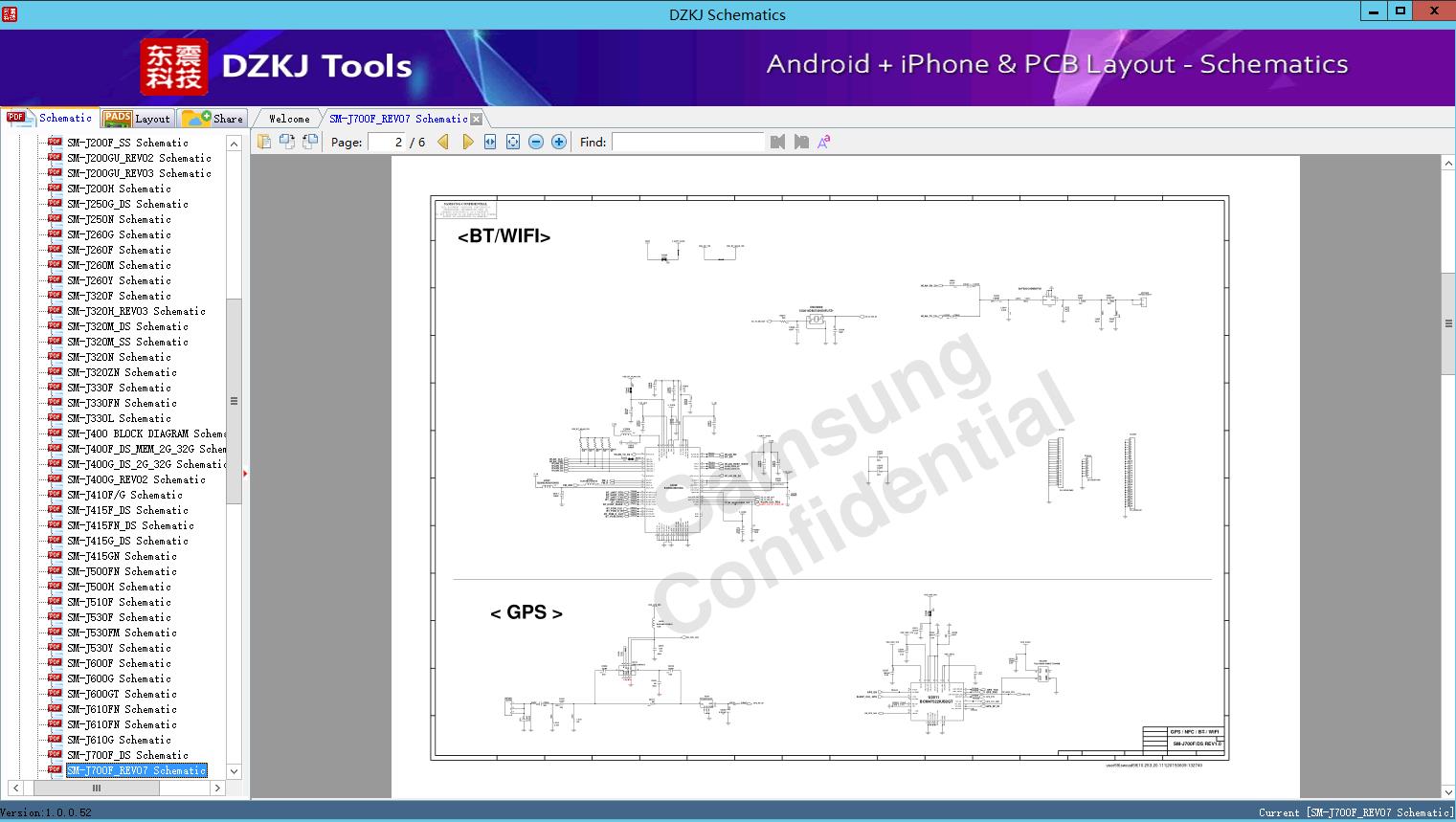Open SM-J400 BLOCK DIAGRAM Schematic
Screen dimensions: 1456x822
pyautogui.click(x=146, y=433)
